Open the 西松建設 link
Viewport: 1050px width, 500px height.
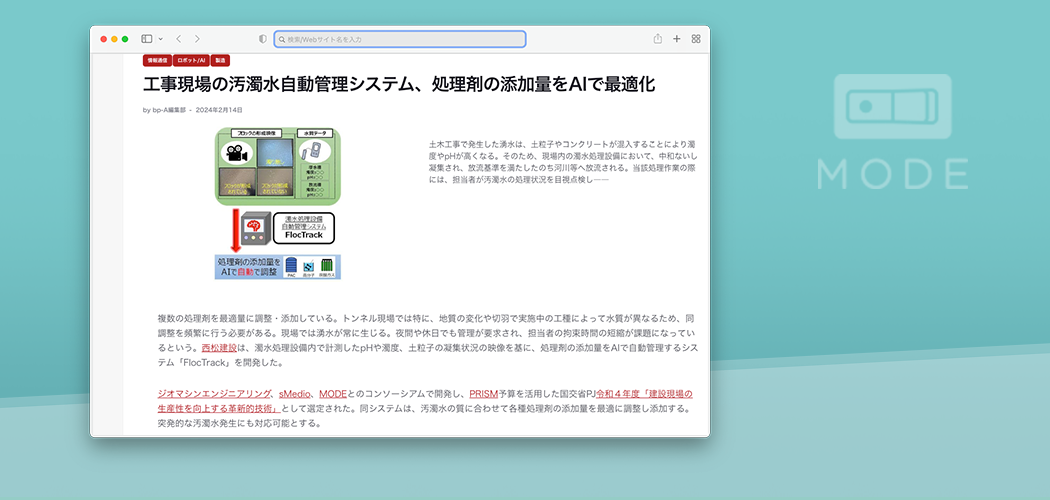pyautogui.click(x=218, y=348)
